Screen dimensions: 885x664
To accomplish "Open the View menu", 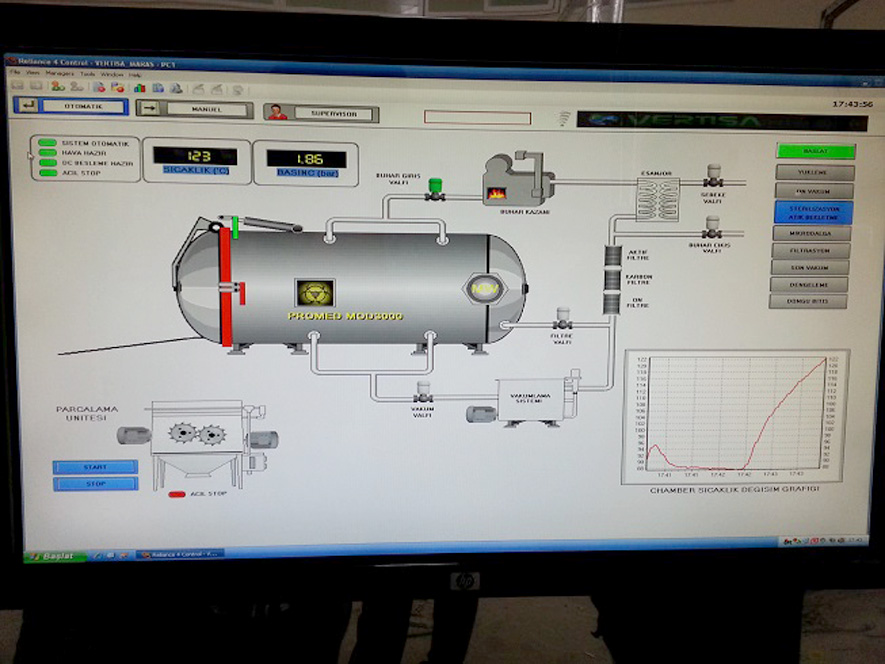I will click(x=33, y=73).
